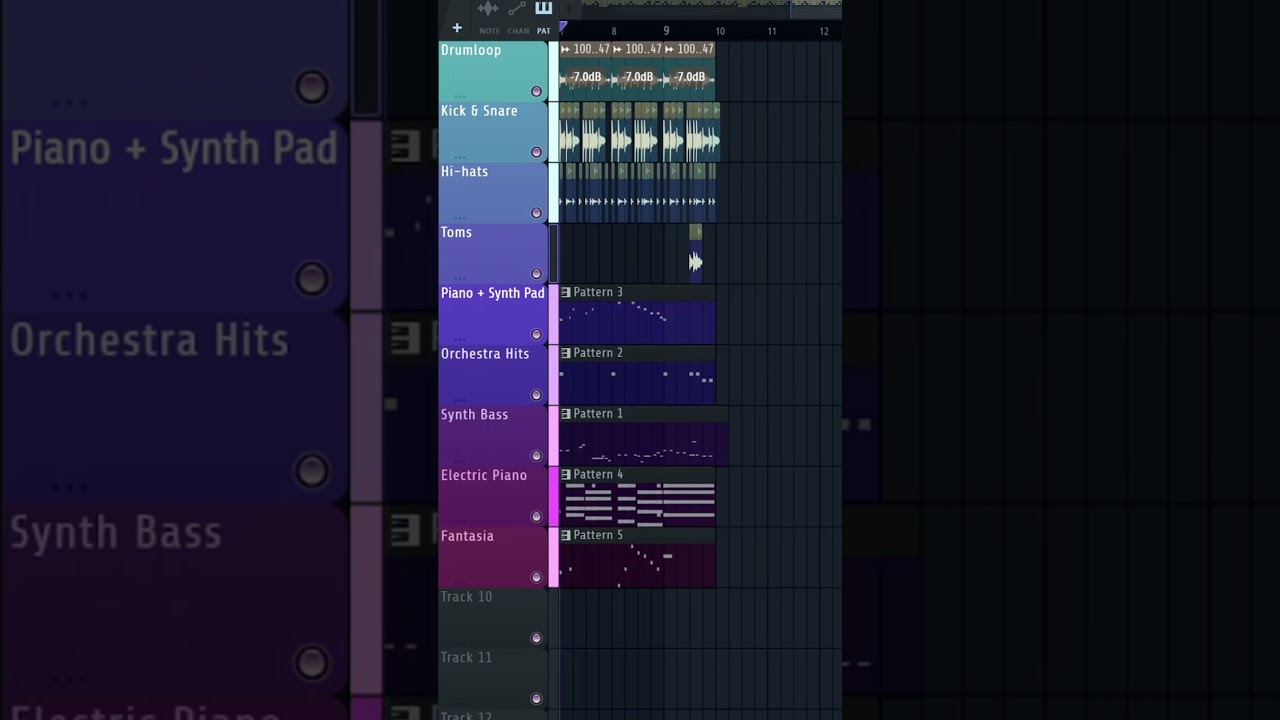This screenshot has width=1280, height=720.
Task: Mute the Drumloop track
Action: point(536,91)
